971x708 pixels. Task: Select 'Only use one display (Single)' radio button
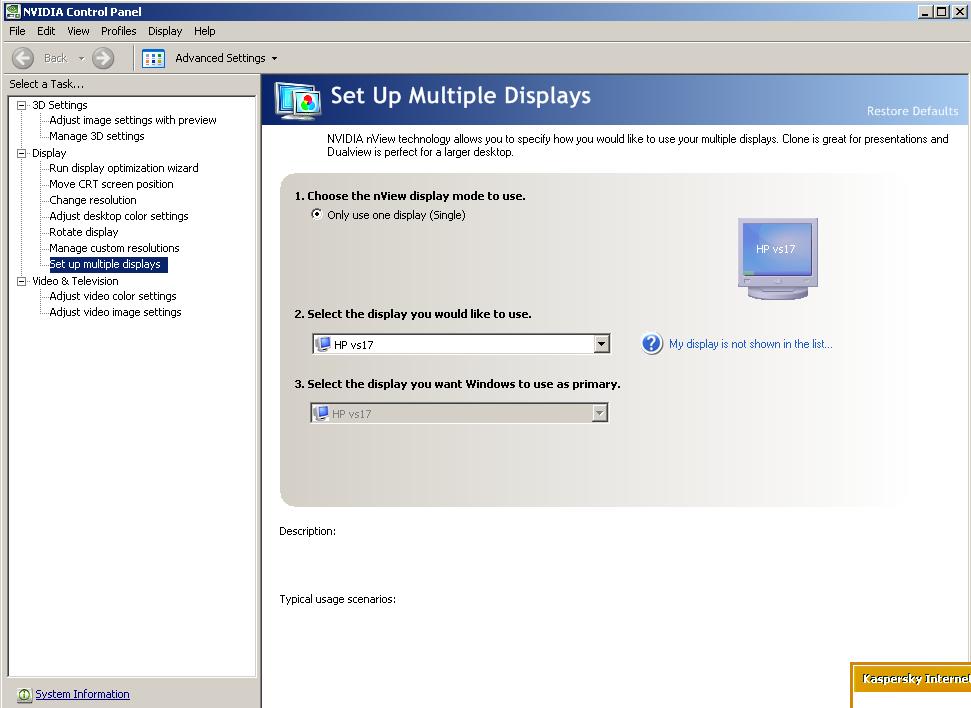coord(316,214)
